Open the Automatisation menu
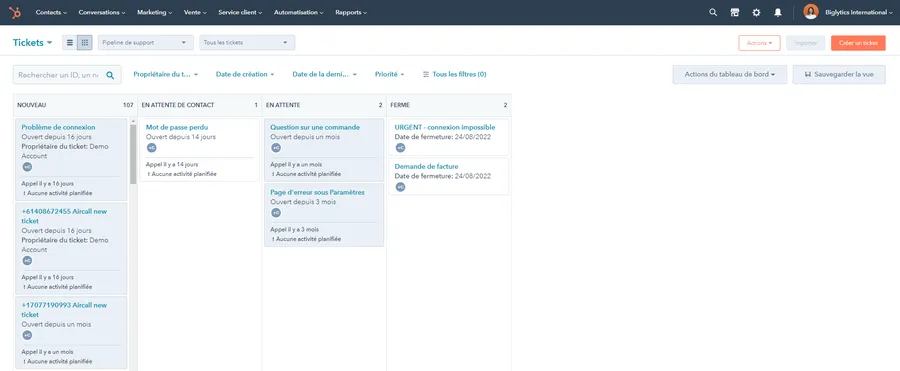Image resolution: width=900 pixels, height=371 pixels. pos(298,12)
